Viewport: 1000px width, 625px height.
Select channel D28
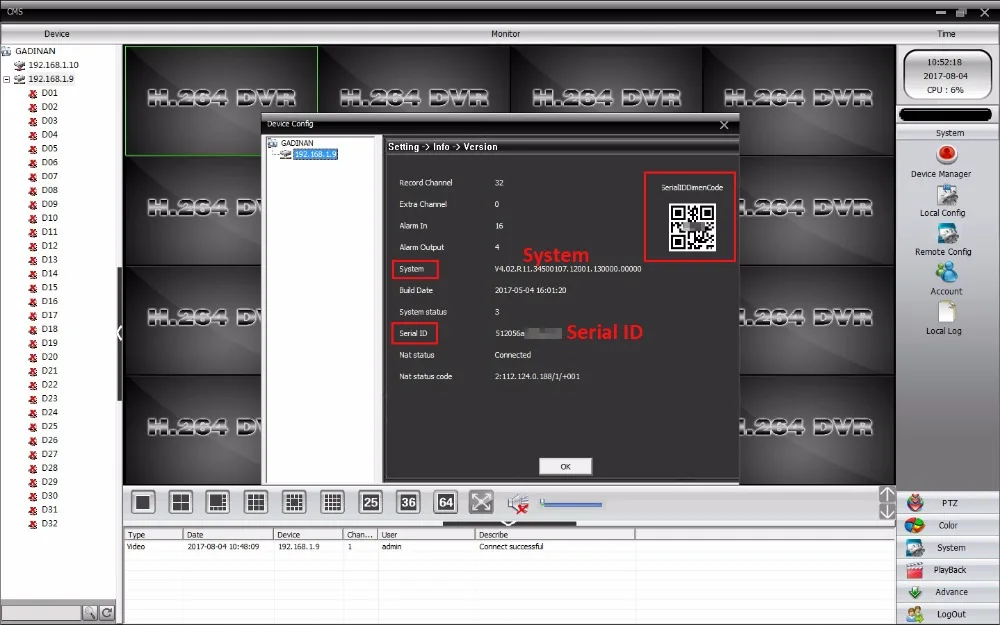pyautogui.click(x=49, y=468)
